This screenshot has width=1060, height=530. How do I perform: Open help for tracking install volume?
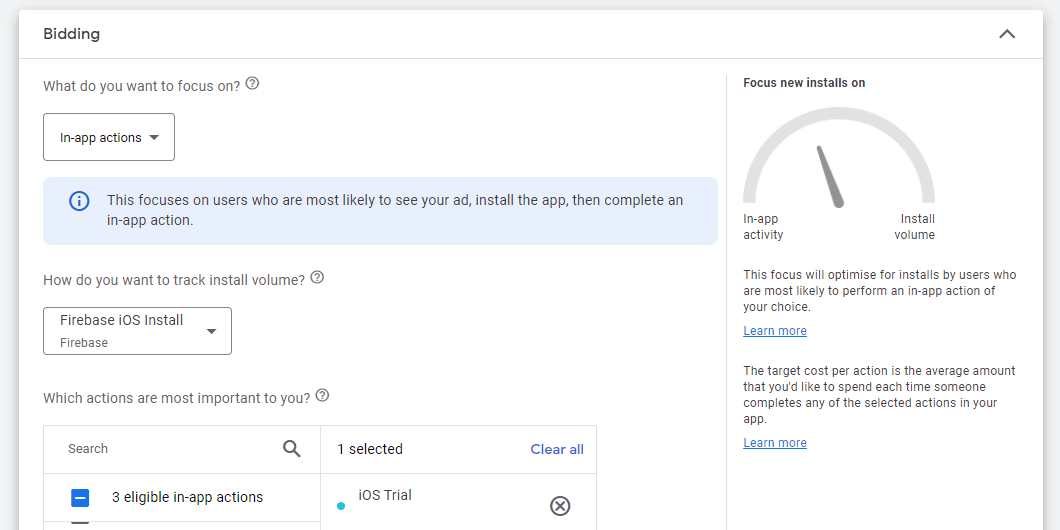317,278
